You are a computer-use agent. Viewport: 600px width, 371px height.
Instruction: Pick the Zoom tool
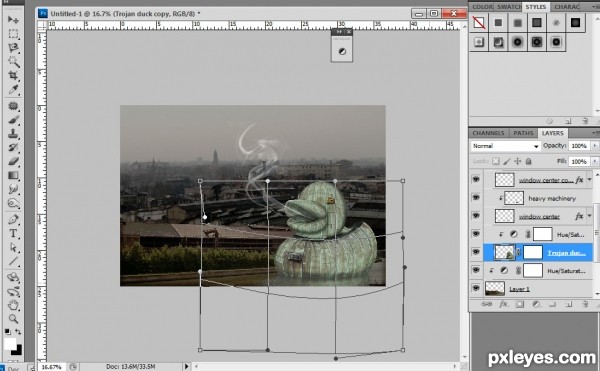click(13, 319)
